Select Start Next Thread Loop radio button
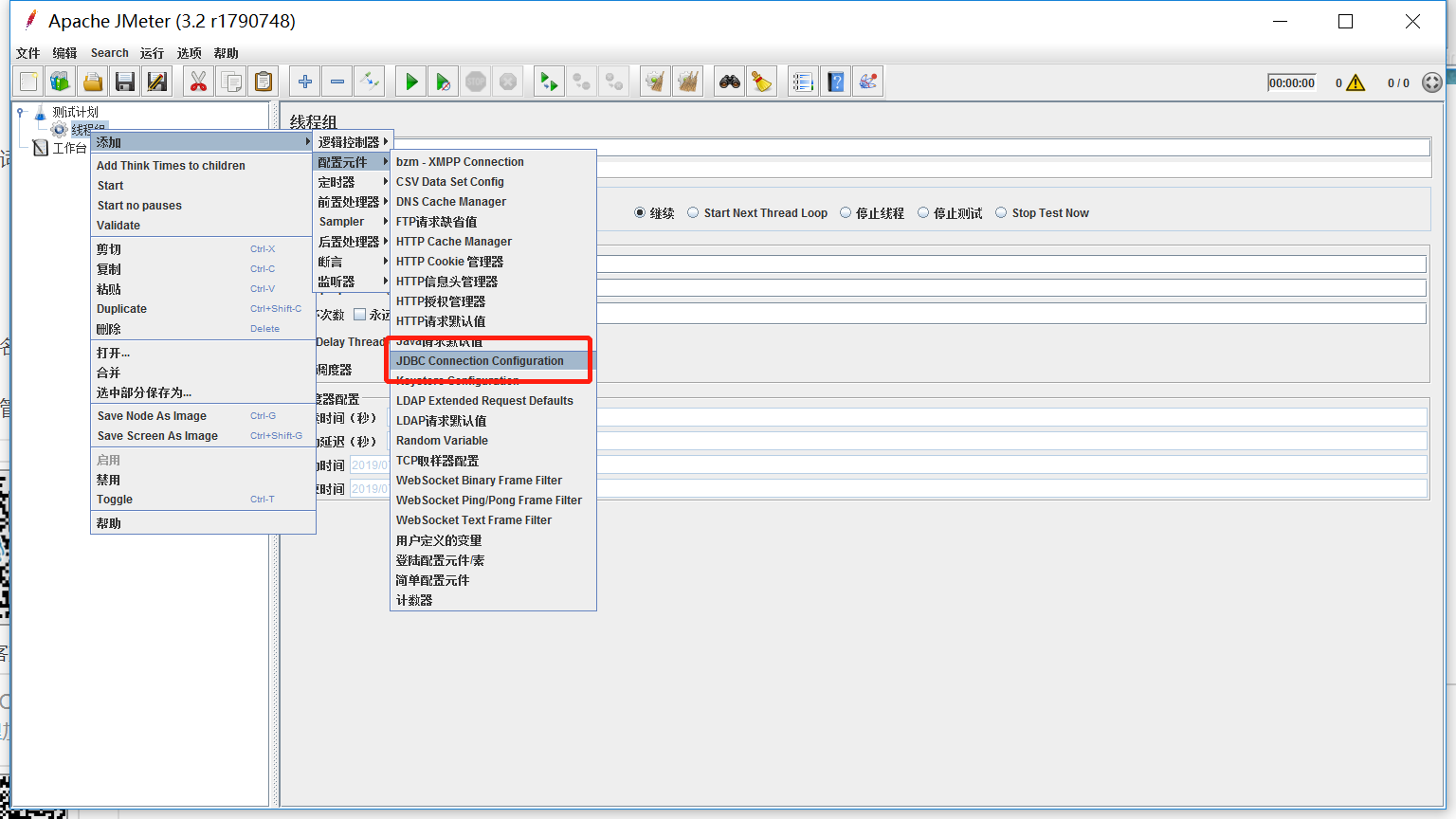The height and width of the screenshot is (819, 1456). click(693, 212)
